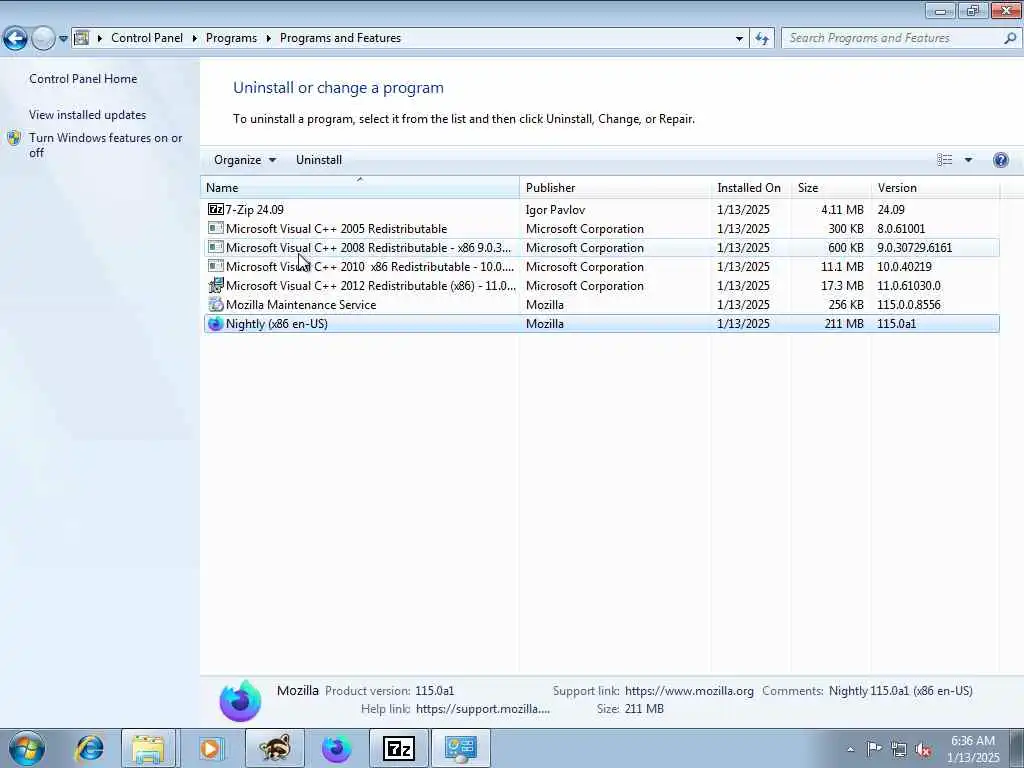This screenshot has width=1024, height=768.
Task: Click icon of Visual C++ 2005 Redistributable
Action: 216,228
